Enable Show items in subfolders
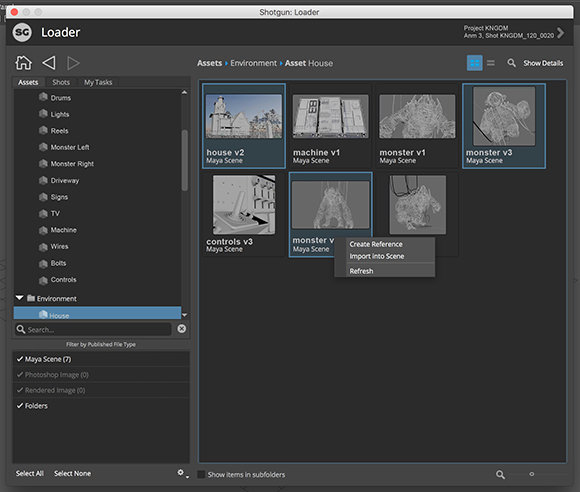 201,474
